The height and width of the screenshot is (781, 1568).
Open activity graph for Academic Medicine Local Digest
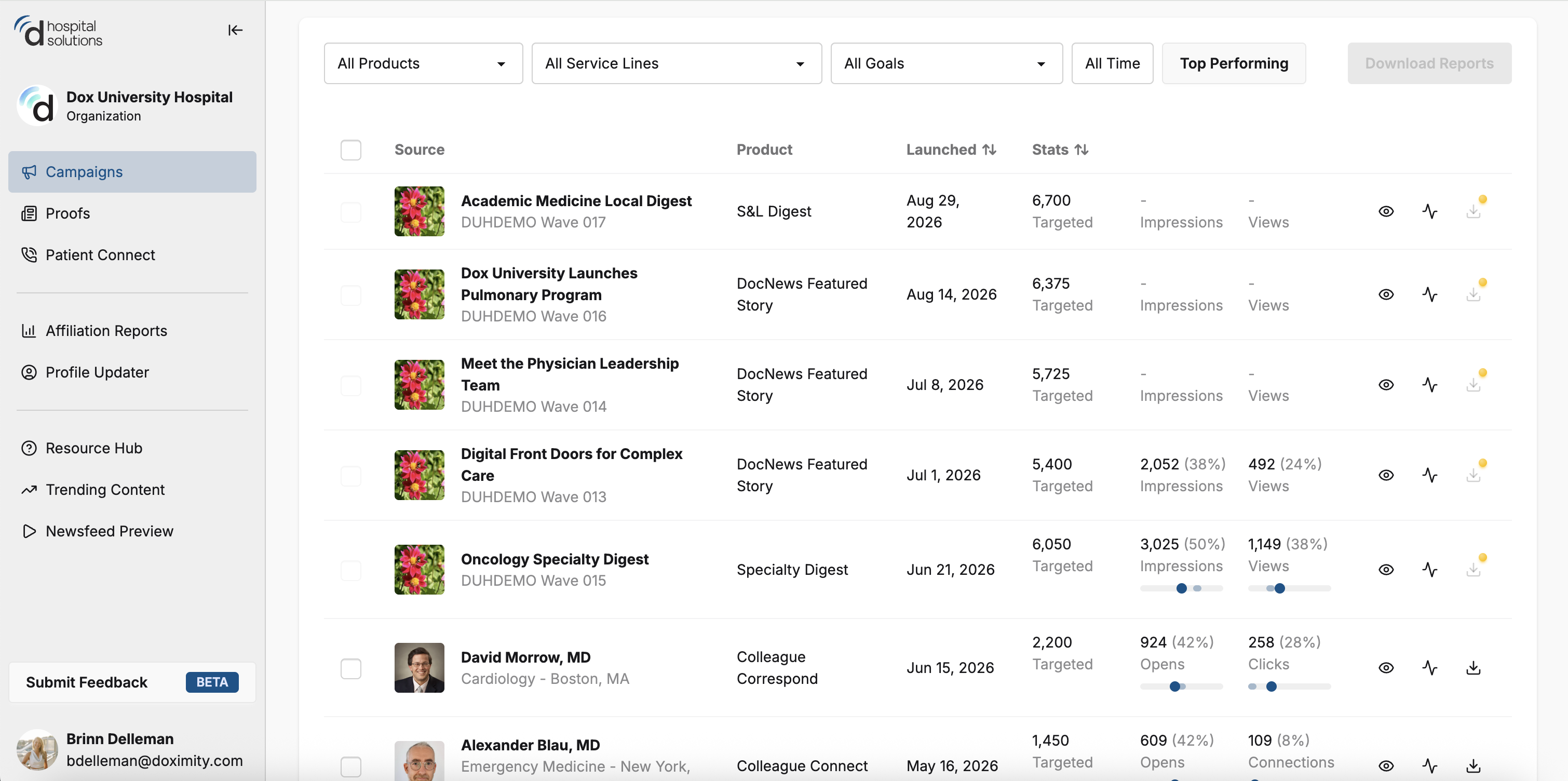tap(1430, 211)
